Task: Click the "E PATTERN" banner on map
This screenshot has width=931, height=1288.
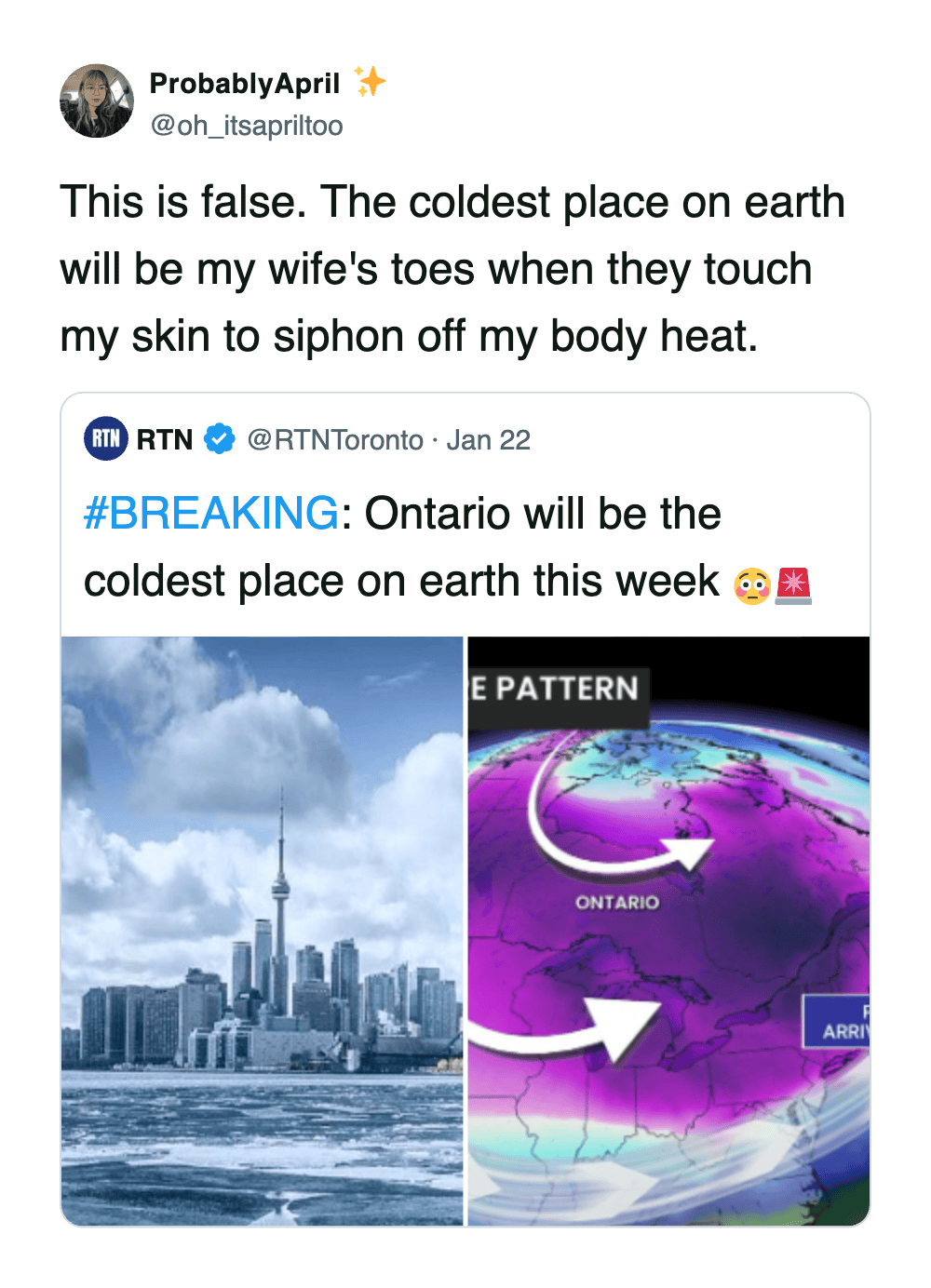Action: (x=557, y=689)
